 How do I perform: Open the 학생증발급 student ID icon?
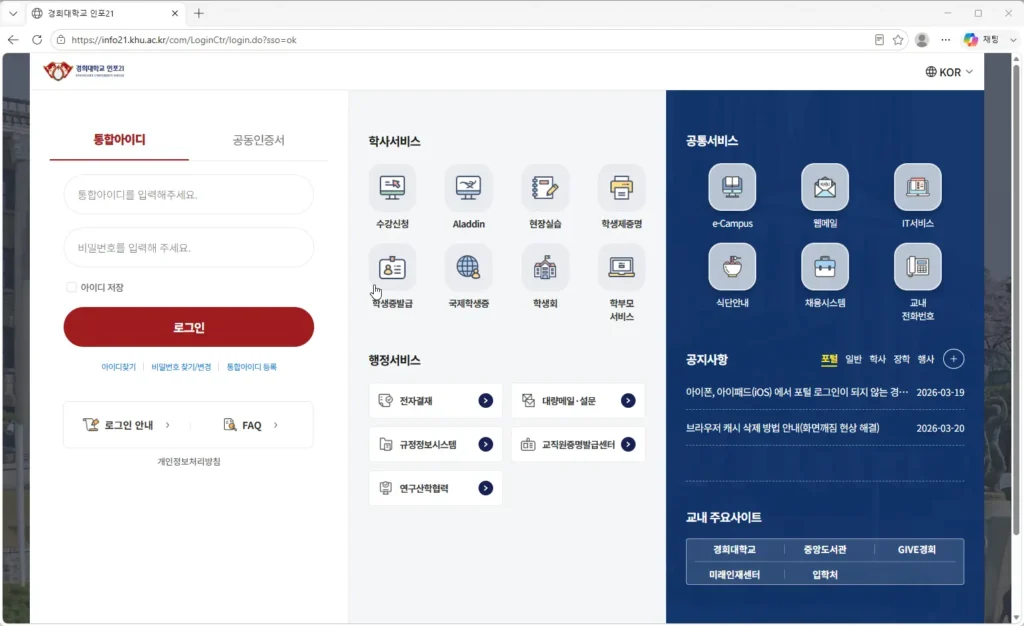pos(392,268)
